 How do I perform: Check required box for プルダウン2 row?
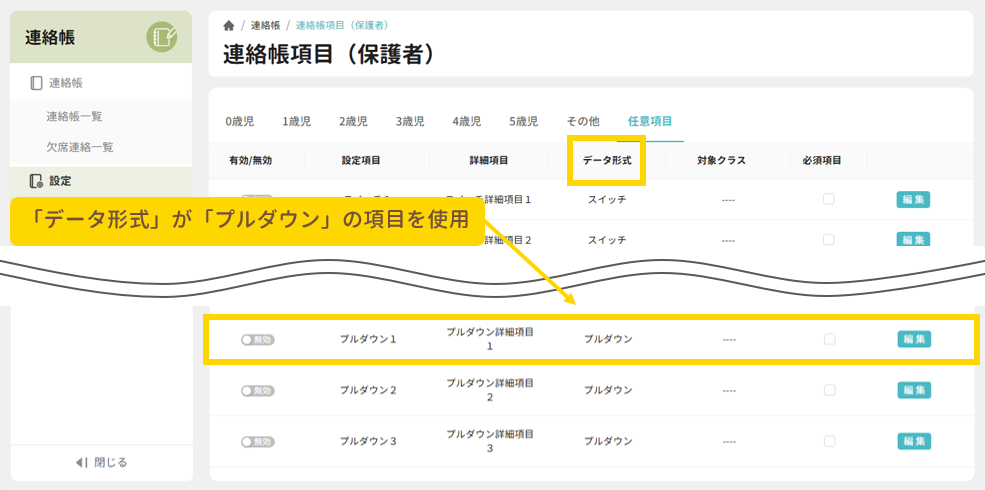click(x=829, y=390)
